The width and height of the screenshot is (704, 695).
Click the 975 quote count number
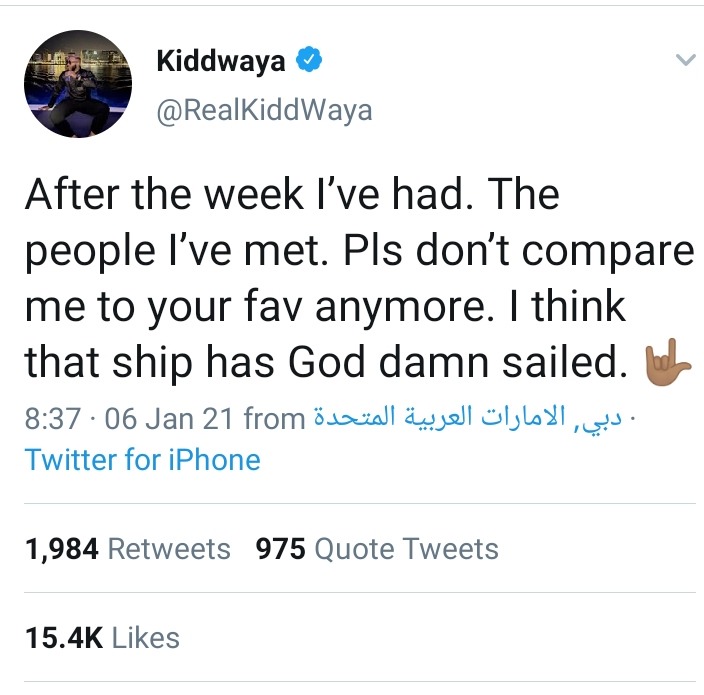pyautogui.click(x=281, y=549)
